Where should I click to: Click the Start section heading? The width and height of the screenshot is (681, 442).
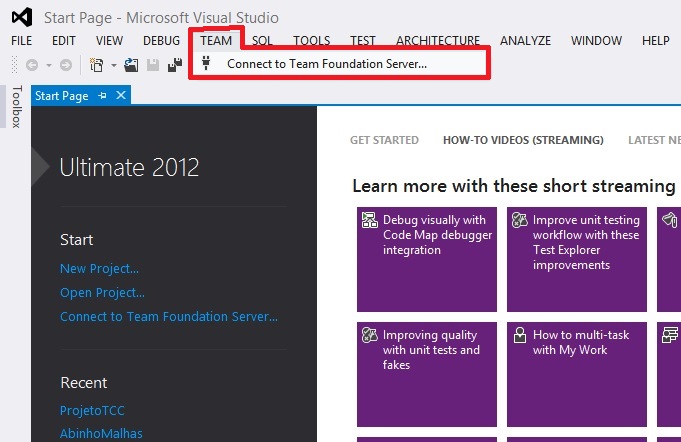(x=77, y=240)
